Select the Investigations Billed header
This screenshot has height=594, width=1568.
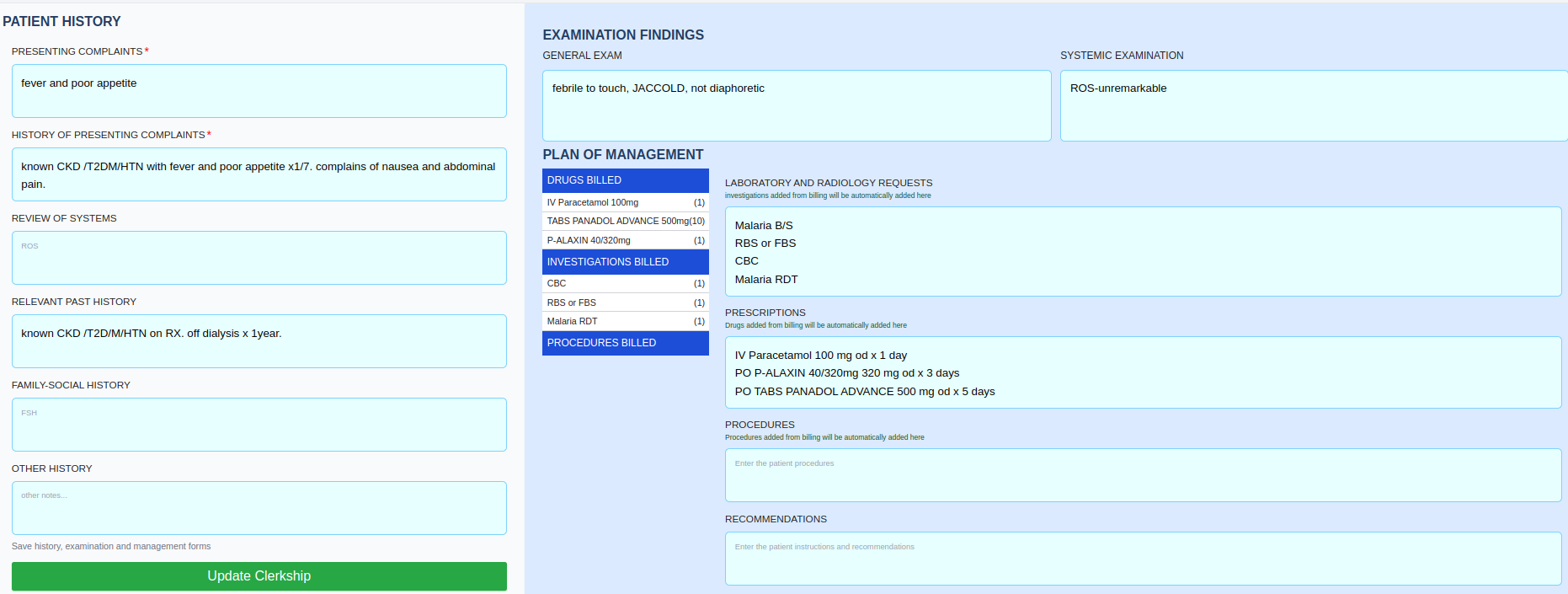click(626, 262)
